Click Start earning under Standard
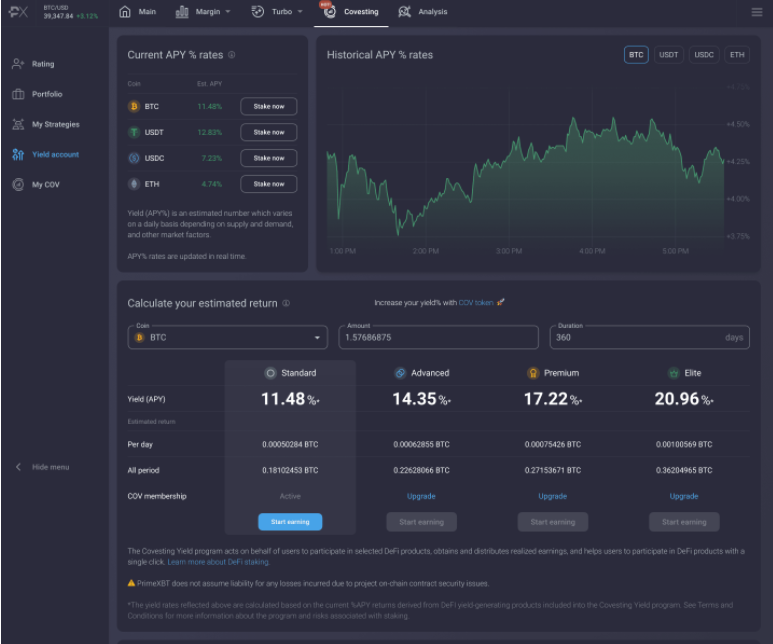 290,522
